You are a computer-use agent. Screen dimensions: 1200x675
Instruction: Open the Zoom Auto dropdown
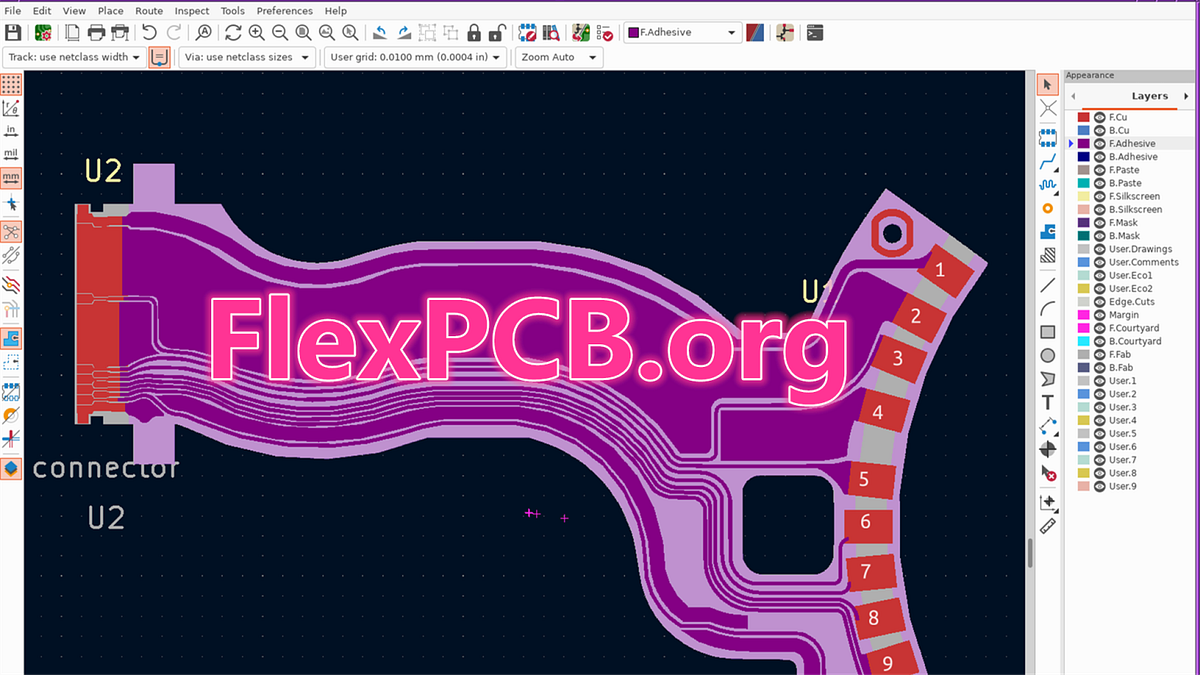(558, 57)
